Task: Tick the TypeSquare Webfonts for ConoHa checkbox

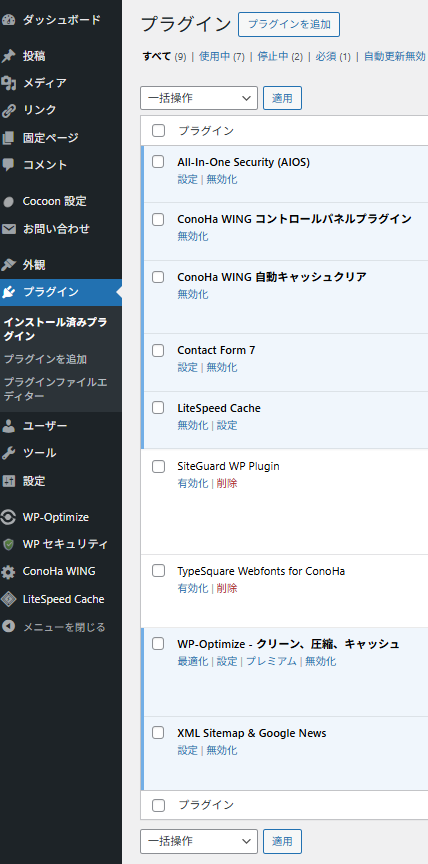Action: 158,571
